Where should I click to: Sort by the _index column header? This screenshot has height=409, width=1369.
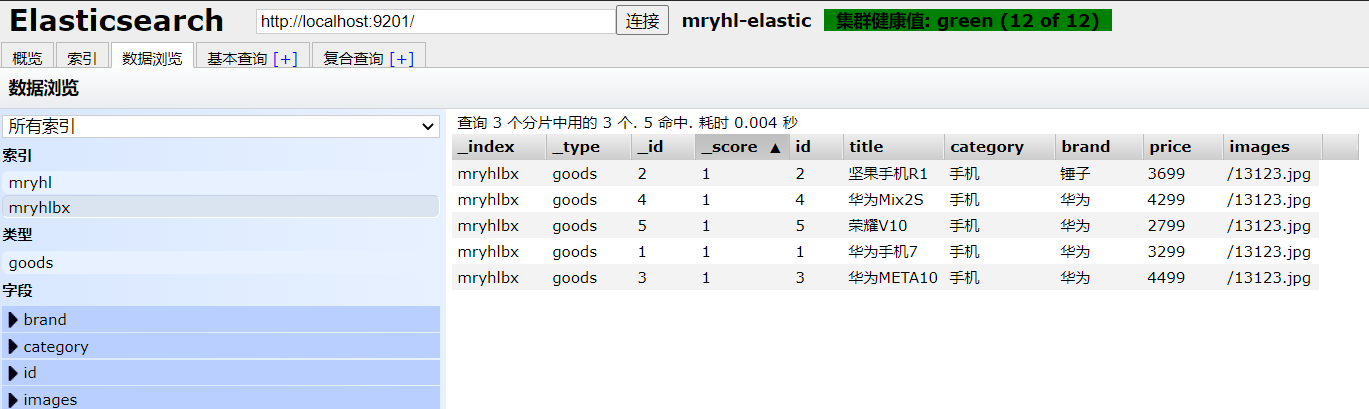pyautogui.click(x=498, y=147)
